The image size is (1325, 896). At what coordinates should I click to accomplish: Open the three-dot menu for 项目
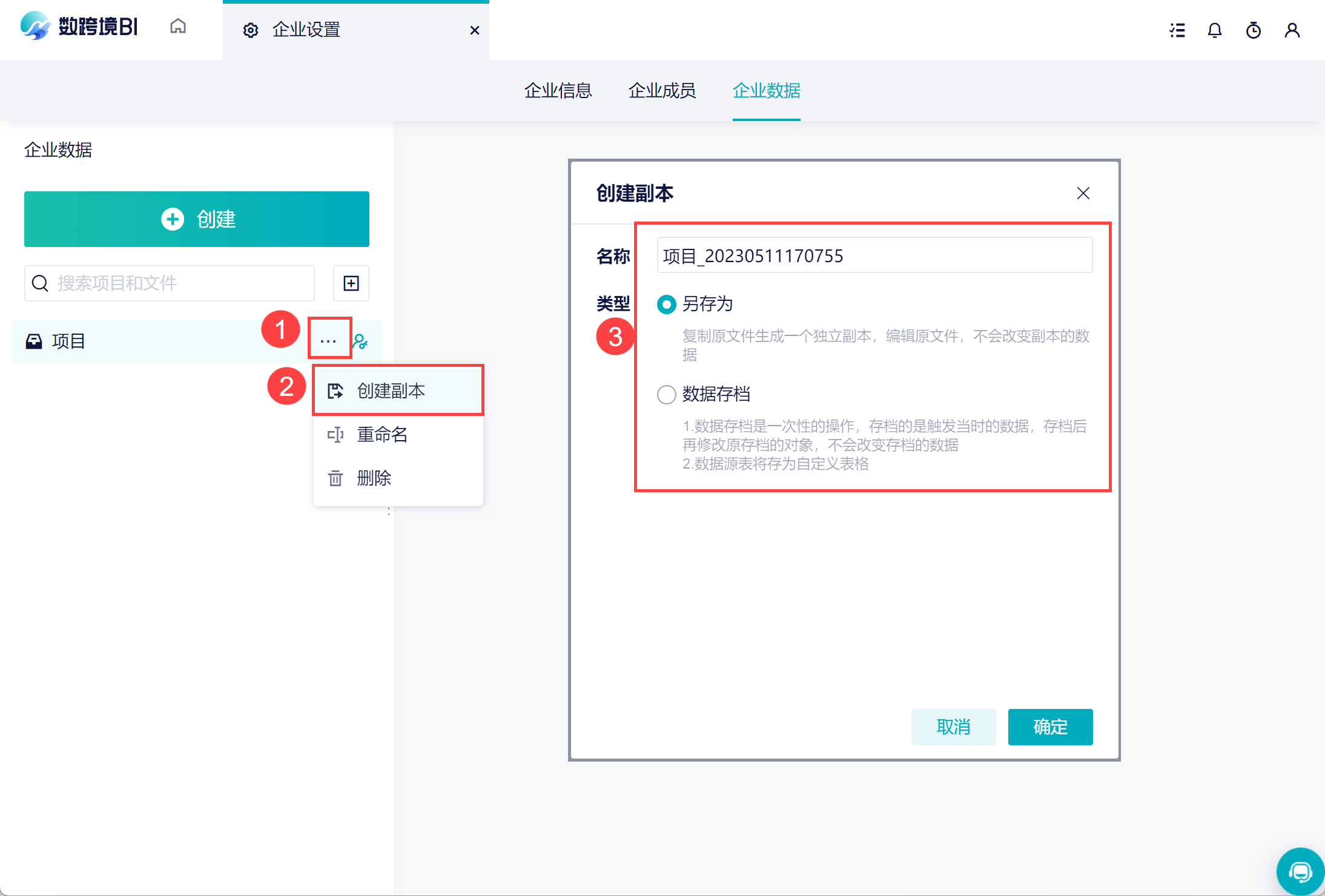point(329,341)
